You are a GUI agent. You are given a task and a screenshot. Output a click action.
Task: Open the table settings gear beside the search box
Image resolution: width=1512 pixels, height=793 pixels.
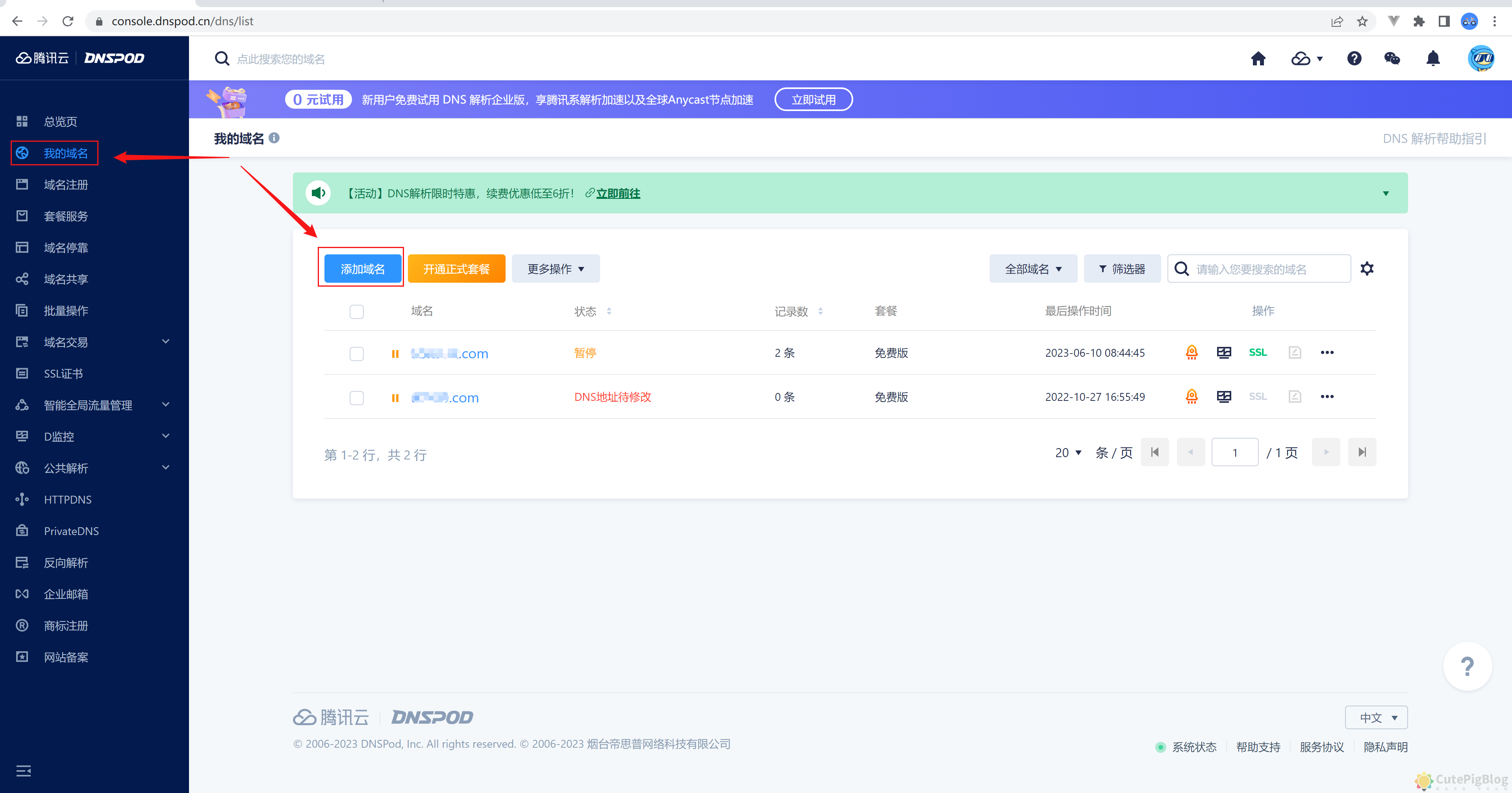point(1367,268)
